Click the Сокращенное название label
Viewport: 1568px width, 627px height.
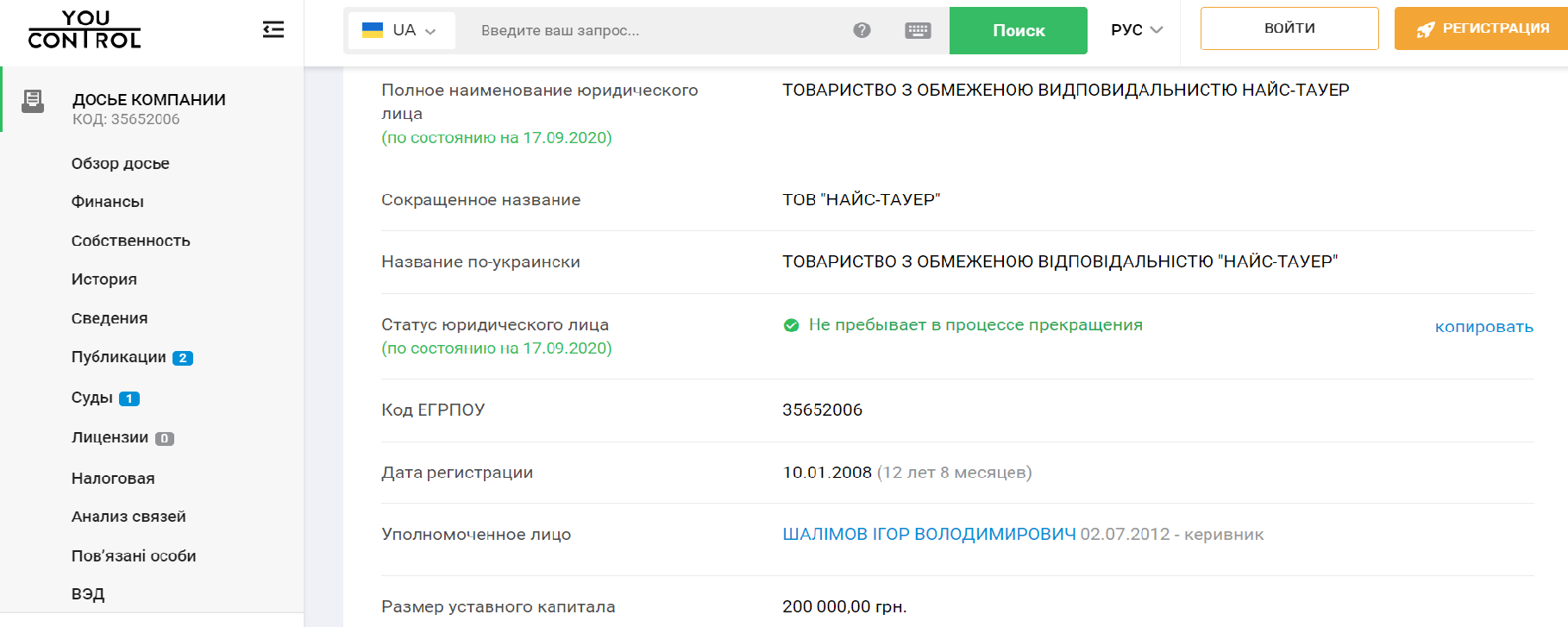pos(480,199)
